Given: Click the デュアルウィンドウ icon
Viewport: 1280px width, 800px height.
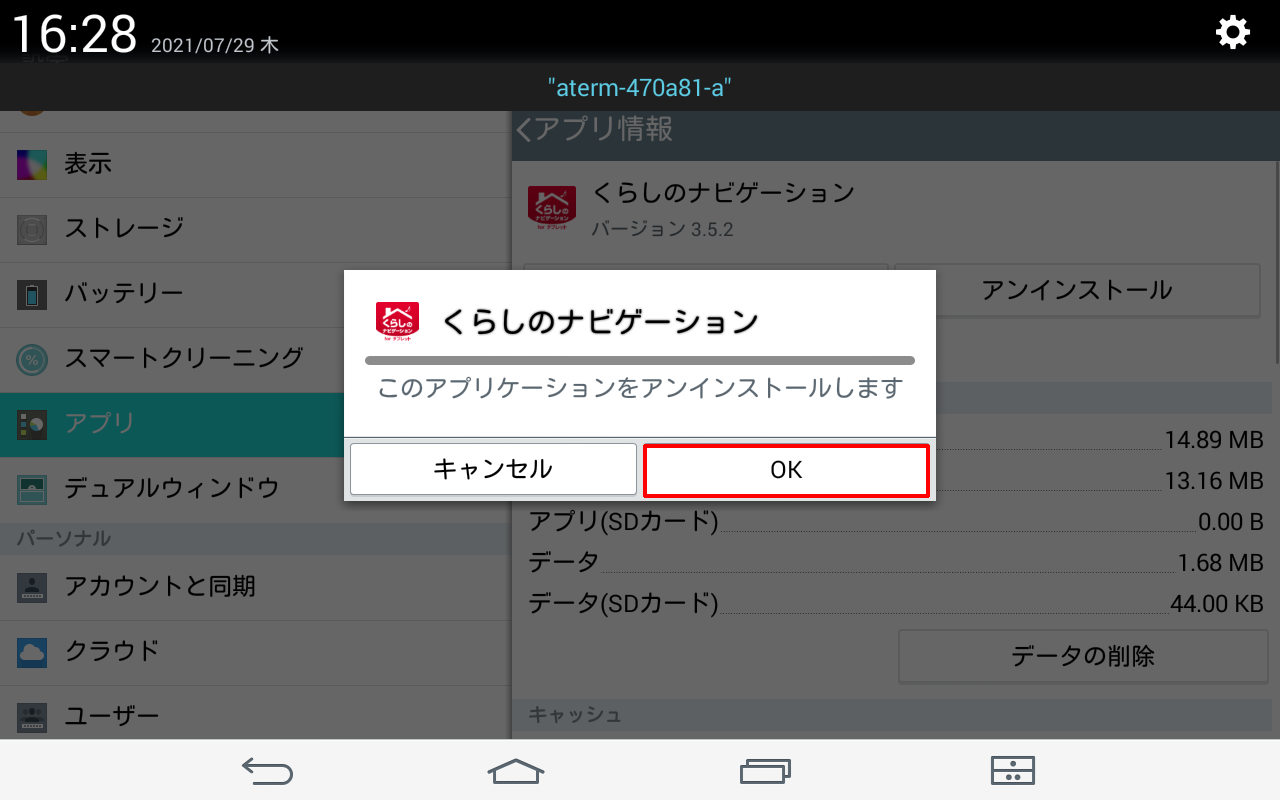Looking at the screenshot, I should [x=32, y=490].
